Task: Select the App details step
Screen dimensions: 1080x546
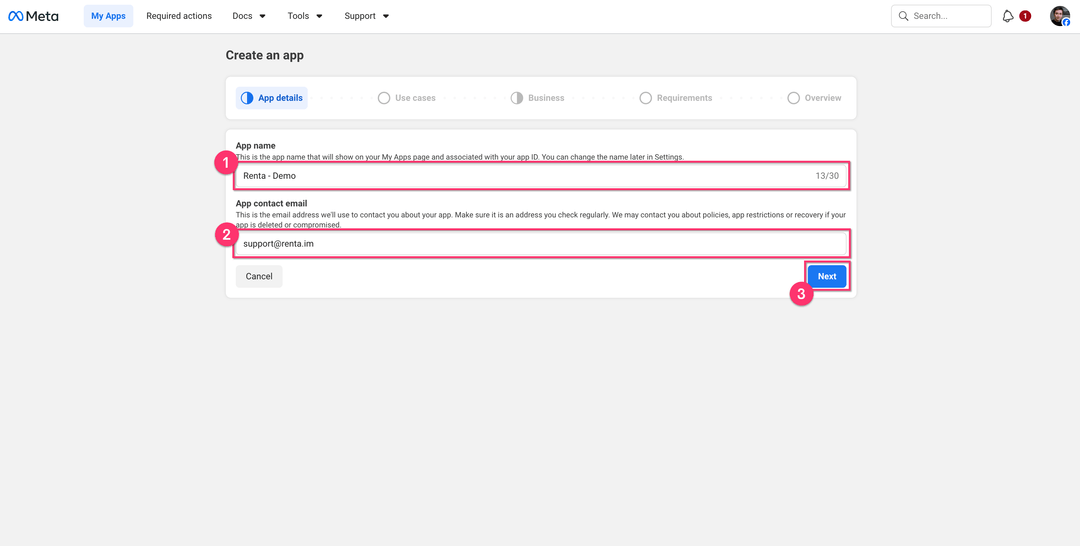Action: pos(271,98)
